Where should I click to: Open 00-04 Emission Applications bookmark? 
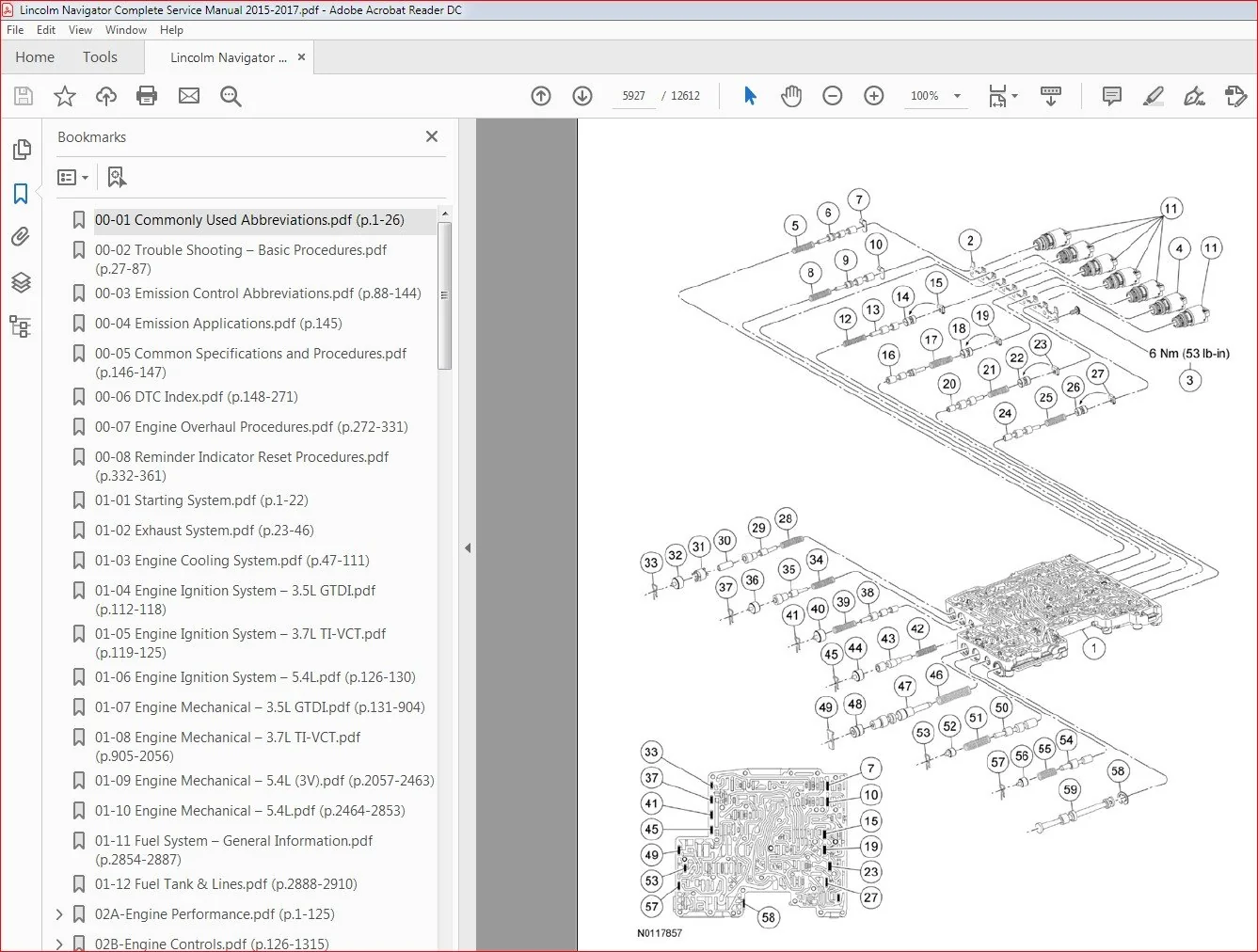click(x=218, y=324)
